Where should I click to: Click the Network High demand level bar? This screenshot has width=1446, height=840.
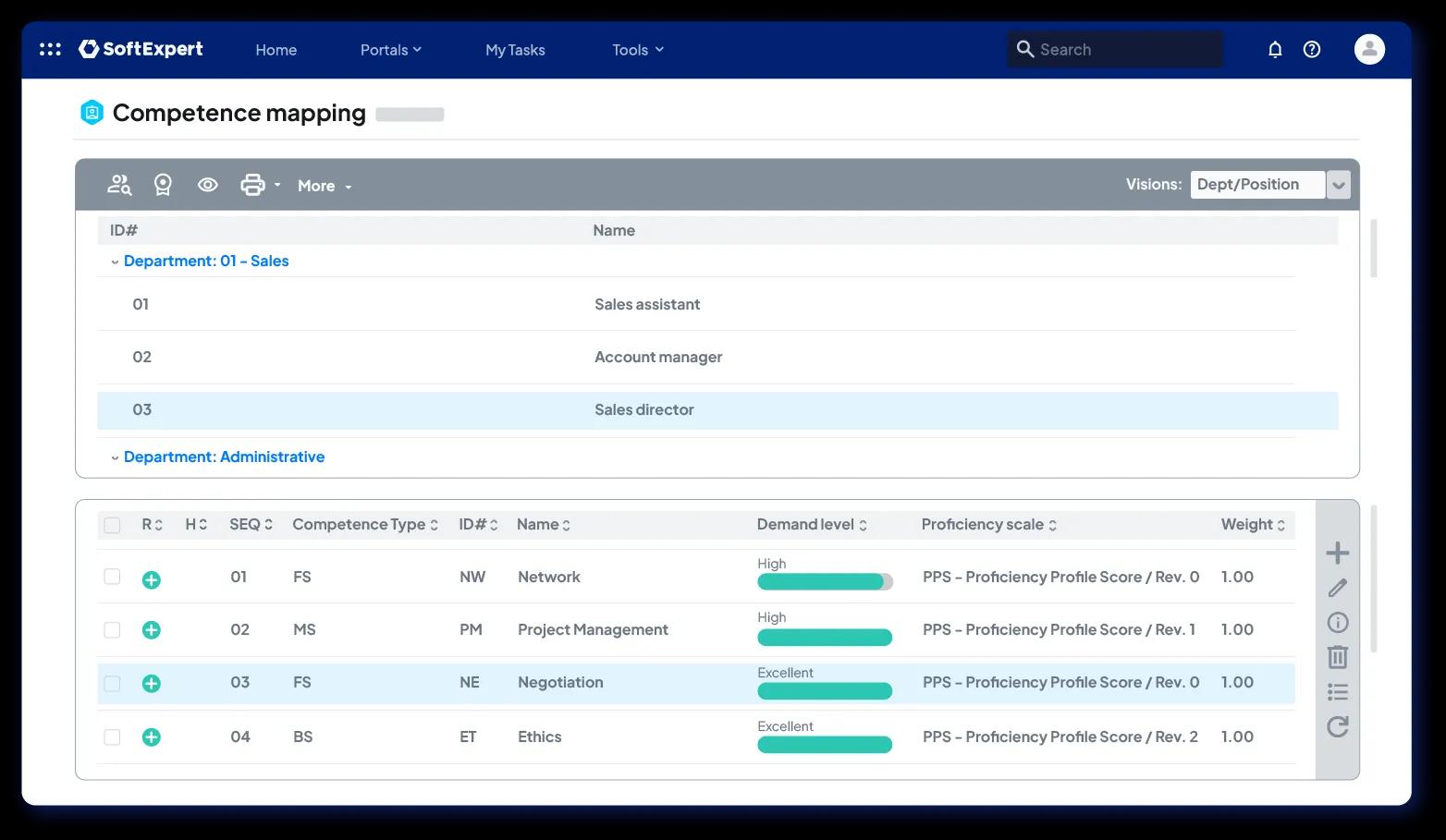click(x=825, y=581)
